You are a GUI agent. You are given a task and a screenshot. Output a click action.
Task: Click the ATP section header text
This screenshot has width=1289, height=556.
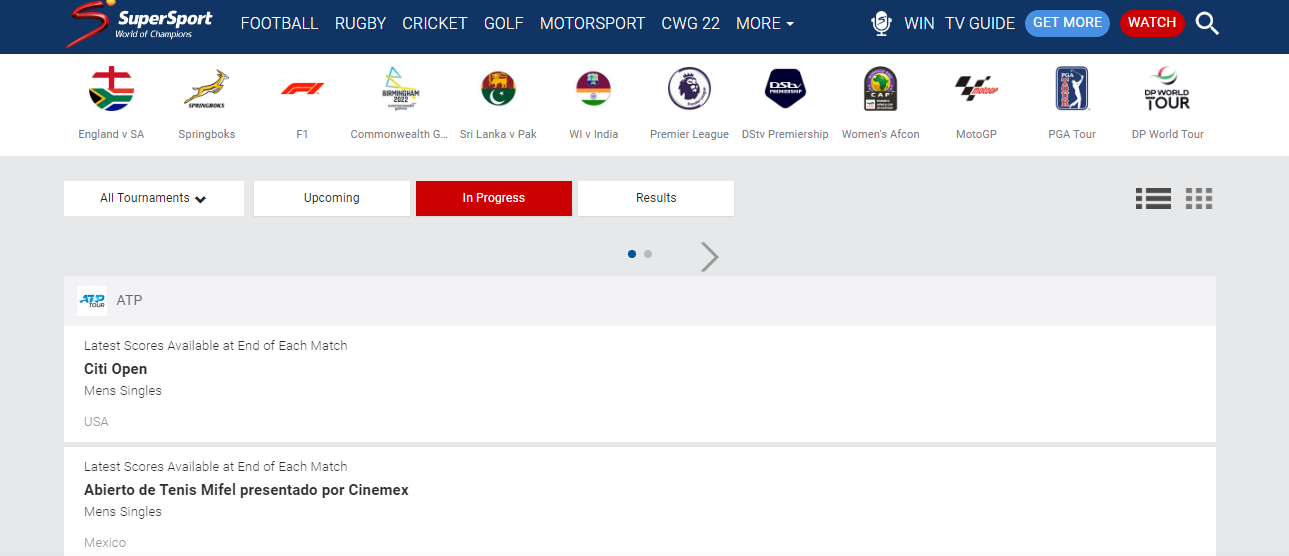(x=129, y=300)
